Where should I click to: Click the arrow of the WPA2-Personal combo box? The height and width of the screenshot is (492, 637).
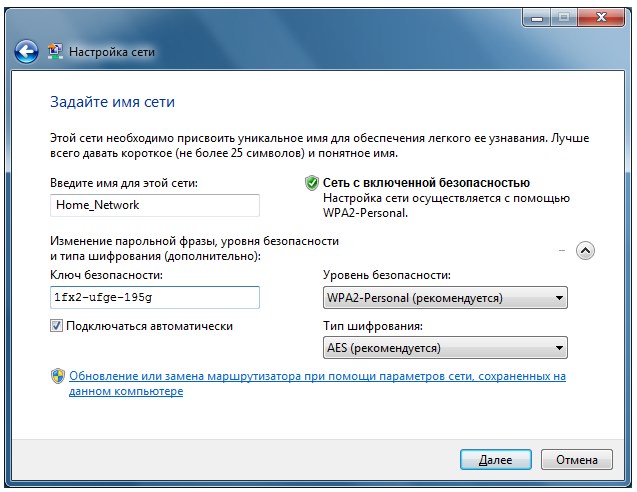(x=559, y=298)
